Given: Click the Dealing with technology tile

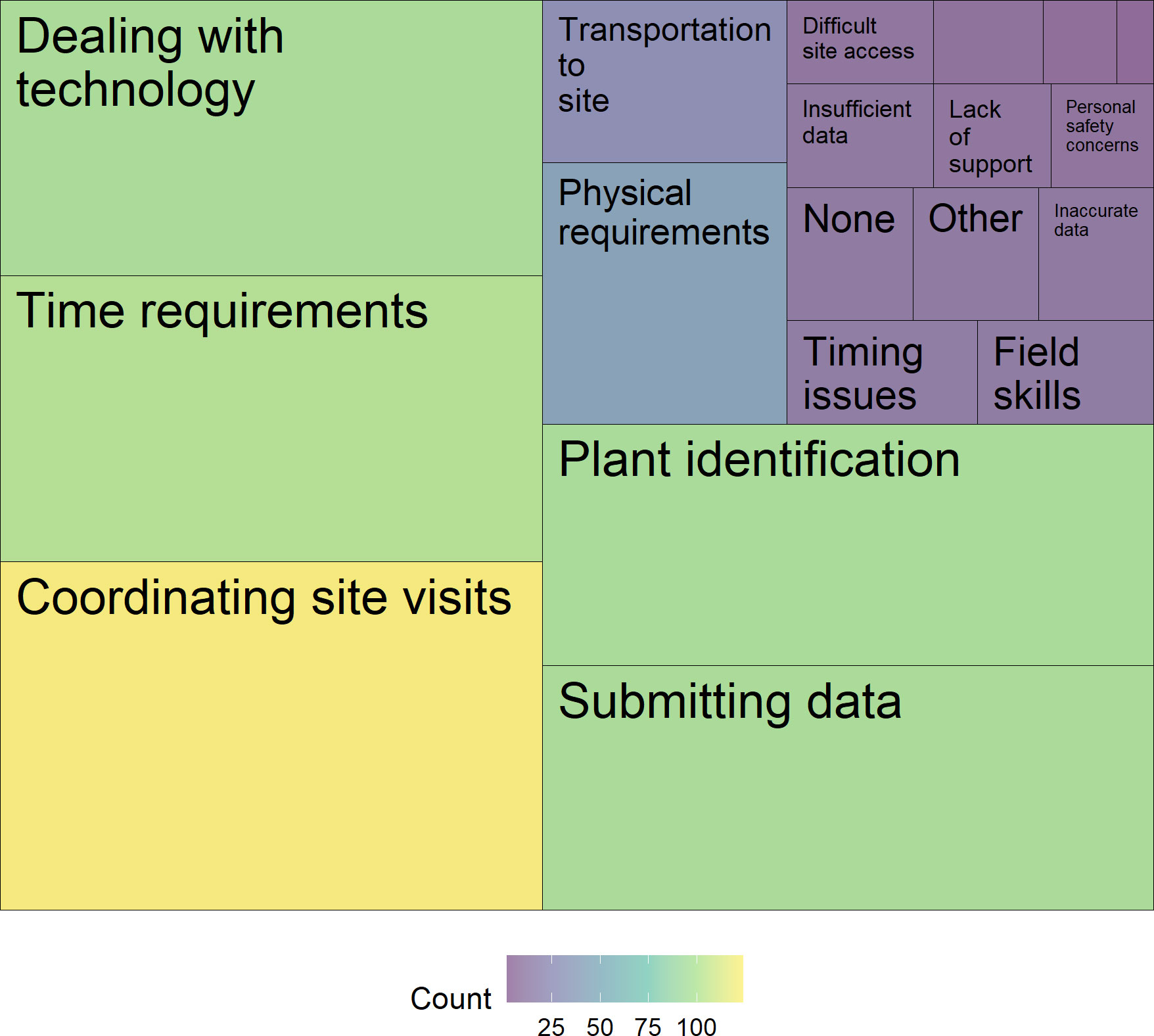Looking at the screenshot, I should 271,138.
